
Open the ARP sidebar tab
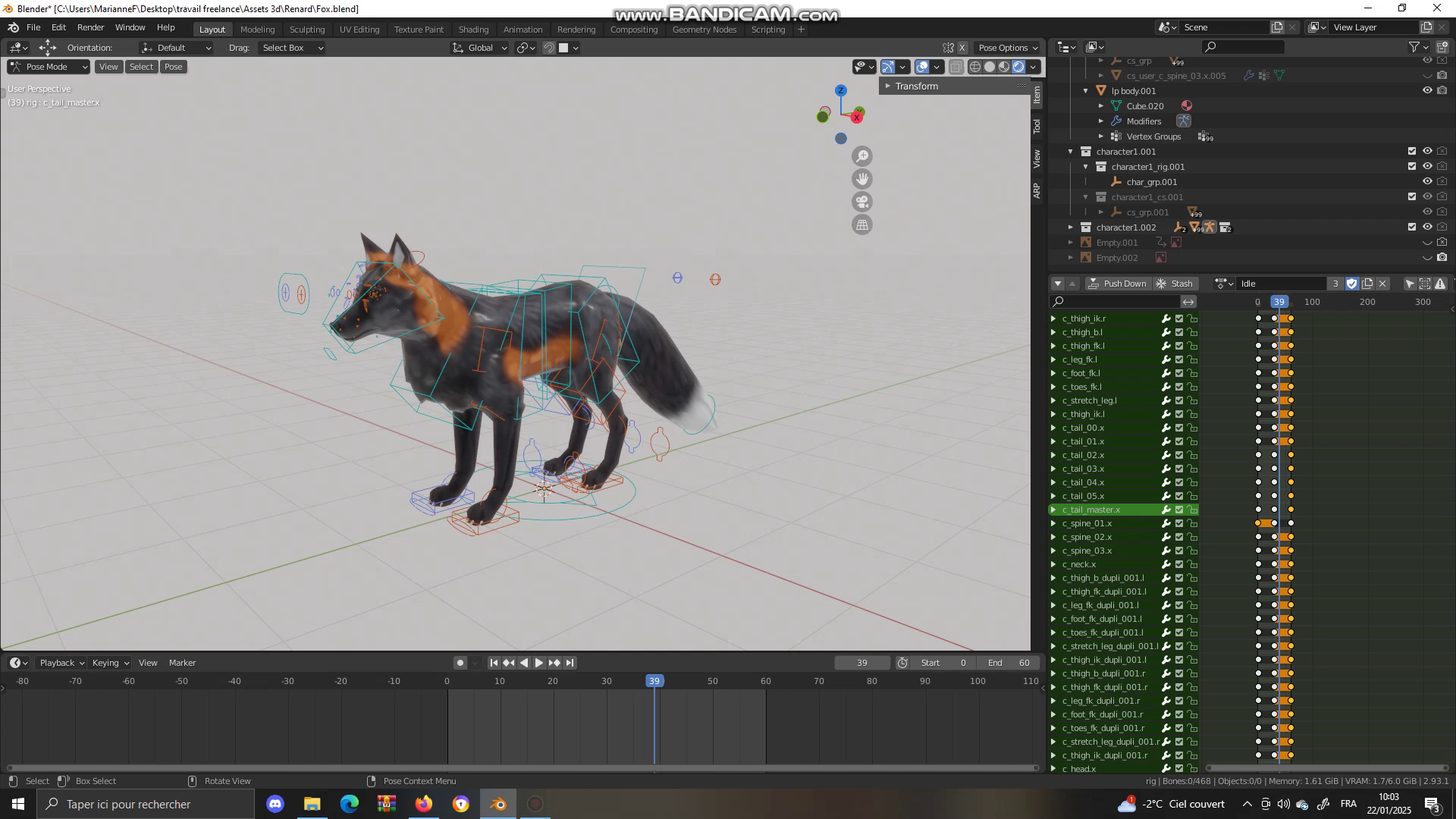click(1037, 190)
